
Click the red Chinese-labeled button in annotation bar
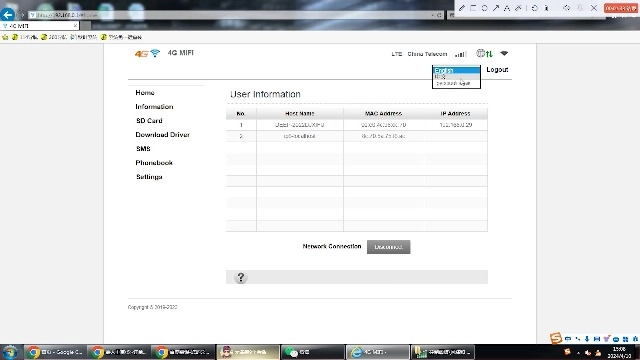click(621, 8)
